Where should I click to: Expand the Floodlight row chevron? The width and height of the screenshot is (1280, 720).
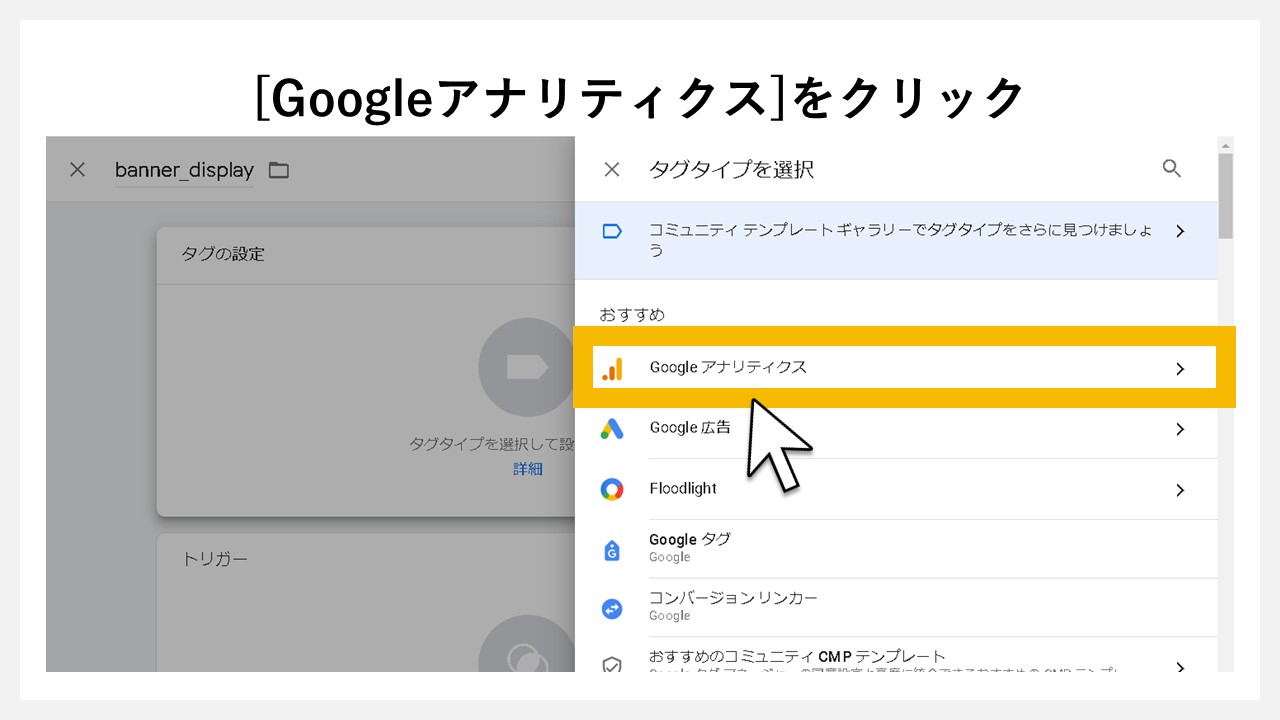point(1180,489)
